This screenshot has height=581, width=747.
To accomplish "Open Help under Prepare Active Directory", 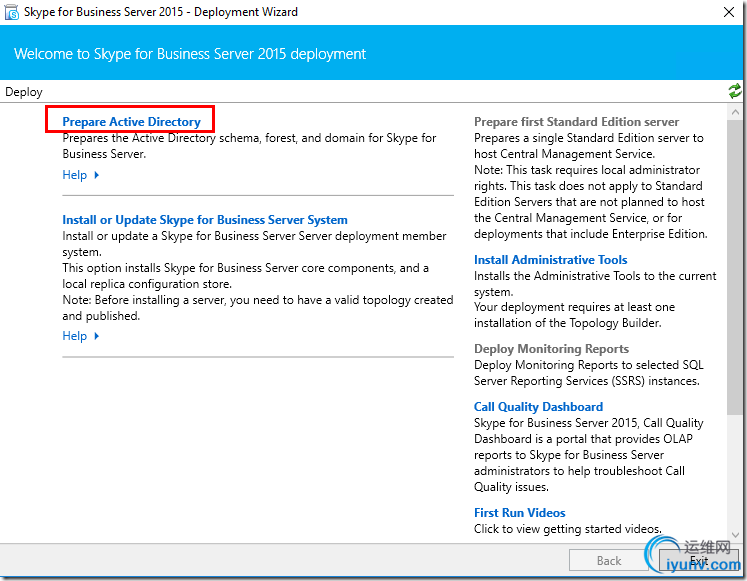I will (x=75, y=175).
